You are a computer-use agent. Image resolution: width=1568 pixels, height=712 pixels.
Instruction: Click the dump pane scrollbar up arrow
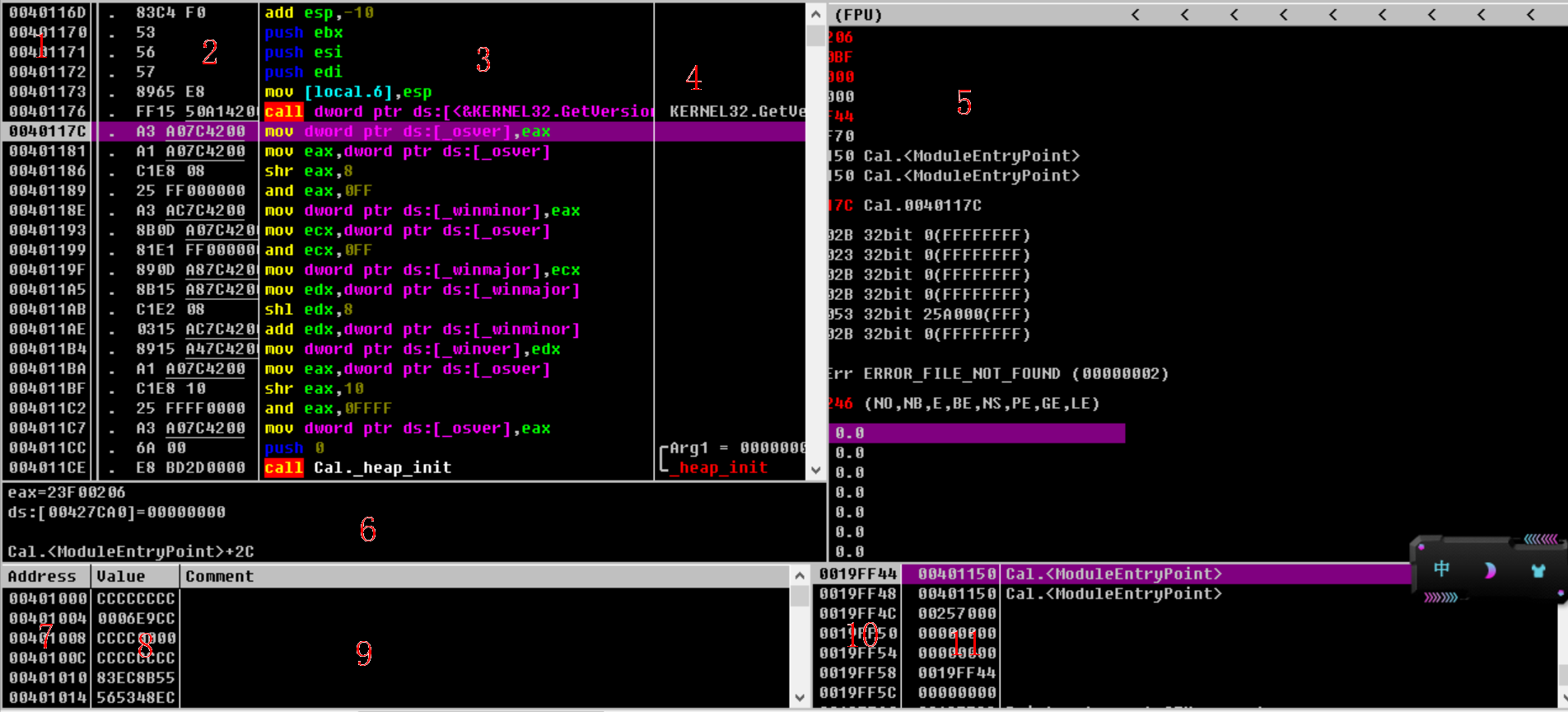click(x=799, y=574)
